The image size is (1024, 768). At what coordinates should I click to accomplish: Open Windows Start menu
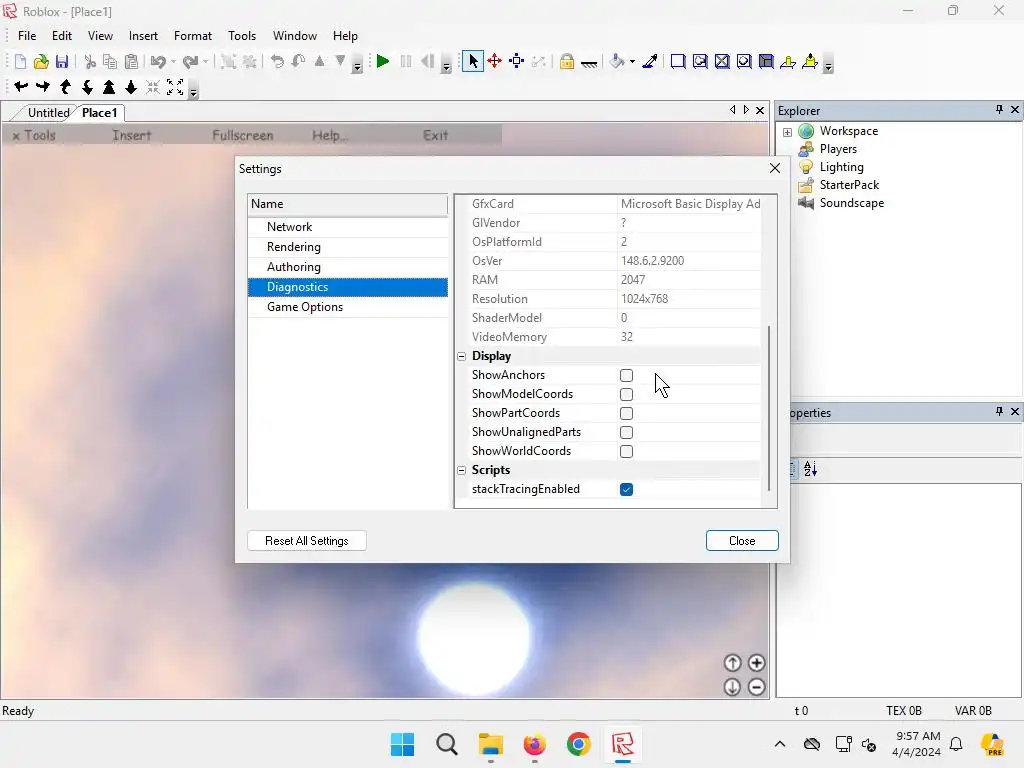click(402, 744)
